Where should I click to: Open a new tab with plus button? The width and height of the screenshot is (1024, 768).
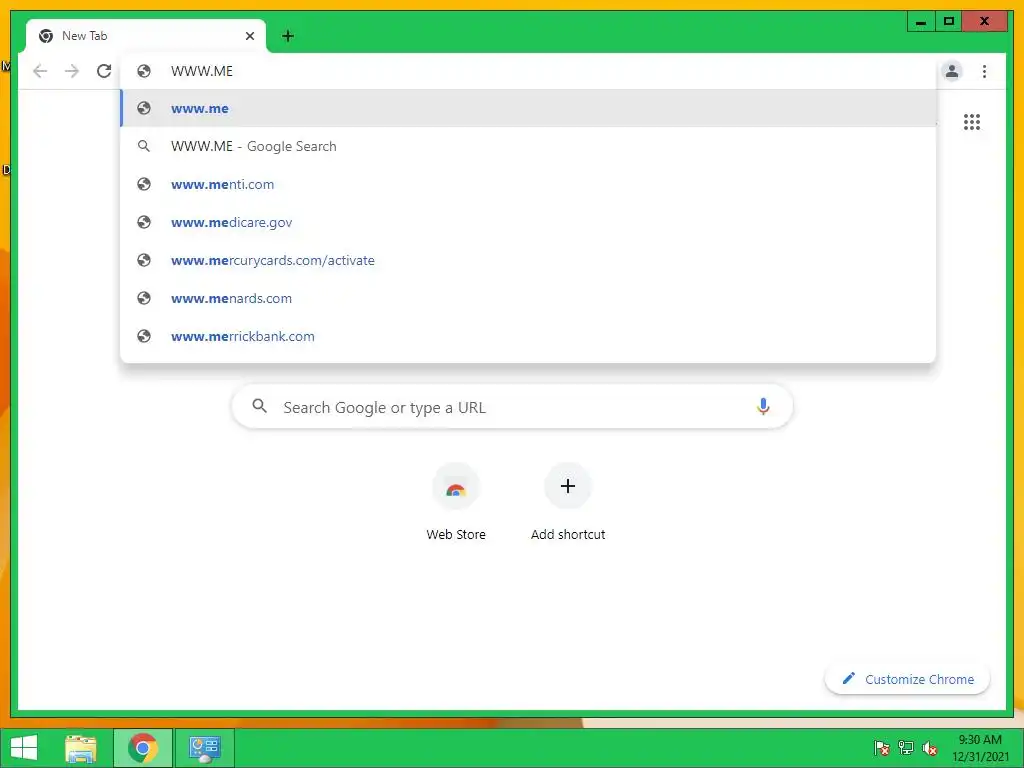pos(288,36)
